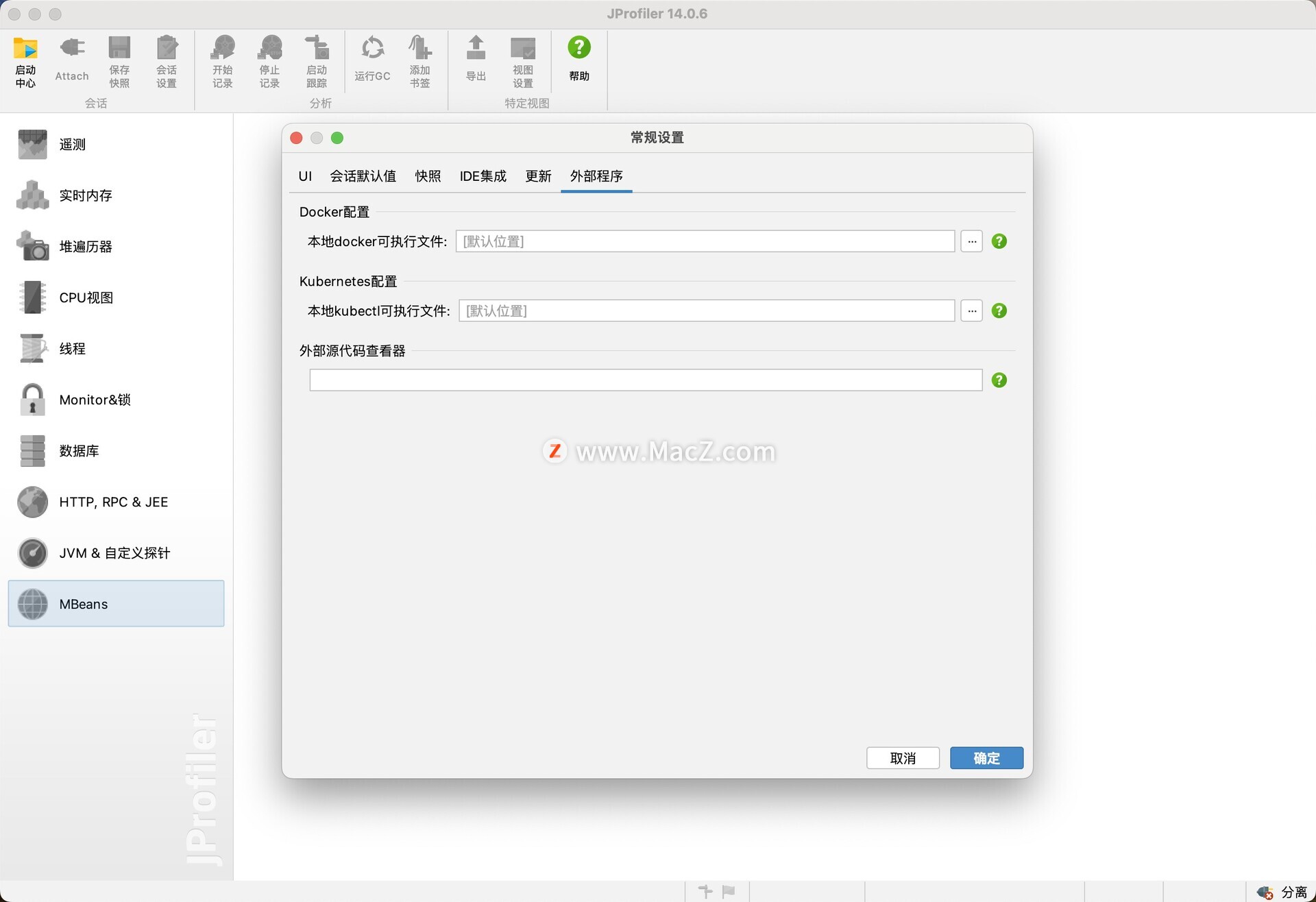Browse for local docker executable file
This screenshot has width=1316, height=902.
pos(972,241)
